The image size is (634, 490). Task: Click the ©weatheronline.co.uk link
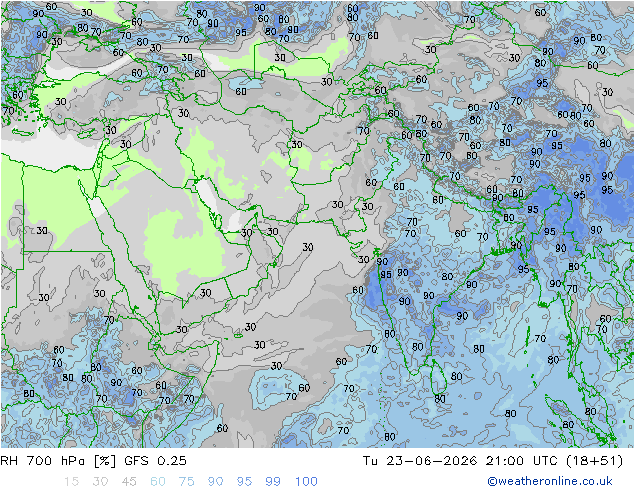click(550, 481)
